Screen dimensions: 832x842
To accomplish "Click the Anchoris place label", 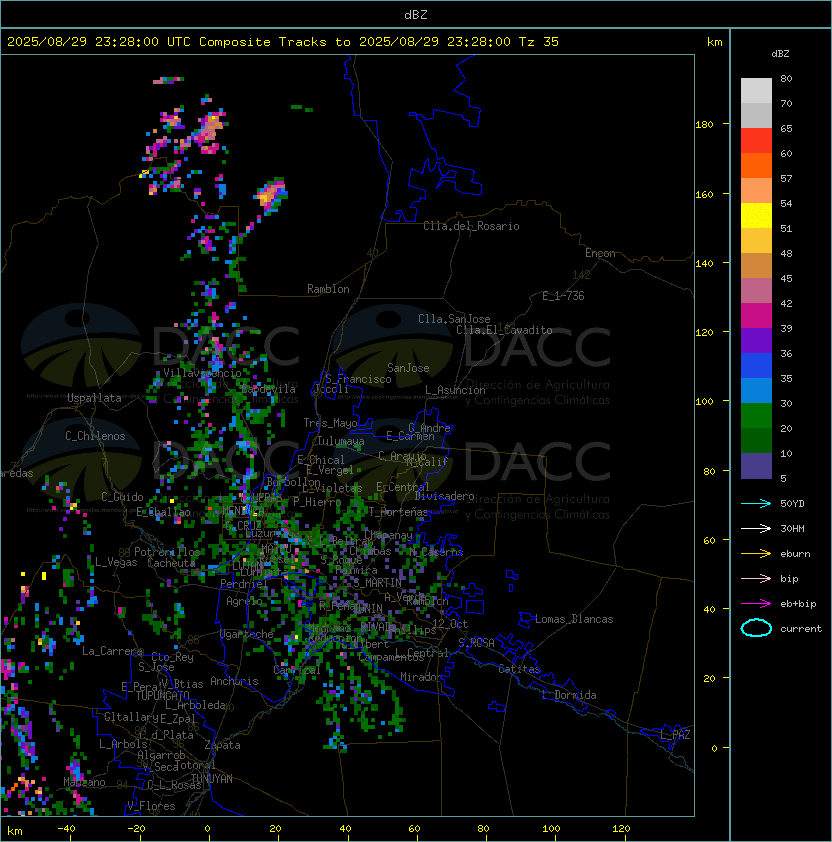I will coord(234,681).
